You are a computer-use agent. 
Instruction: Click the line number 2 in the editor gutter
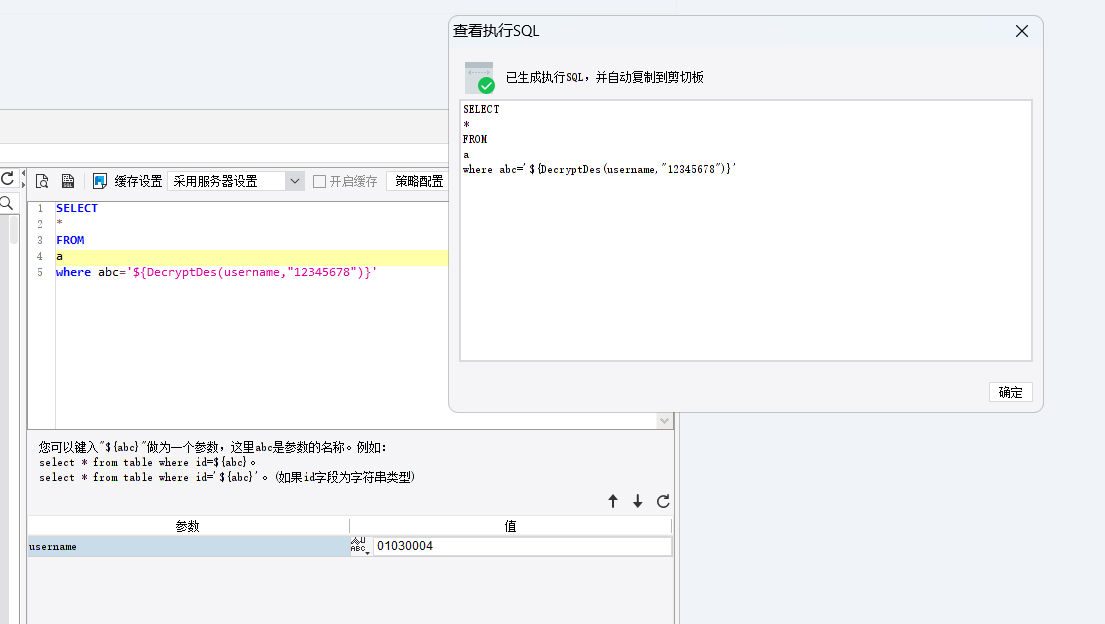pos(40,224)
